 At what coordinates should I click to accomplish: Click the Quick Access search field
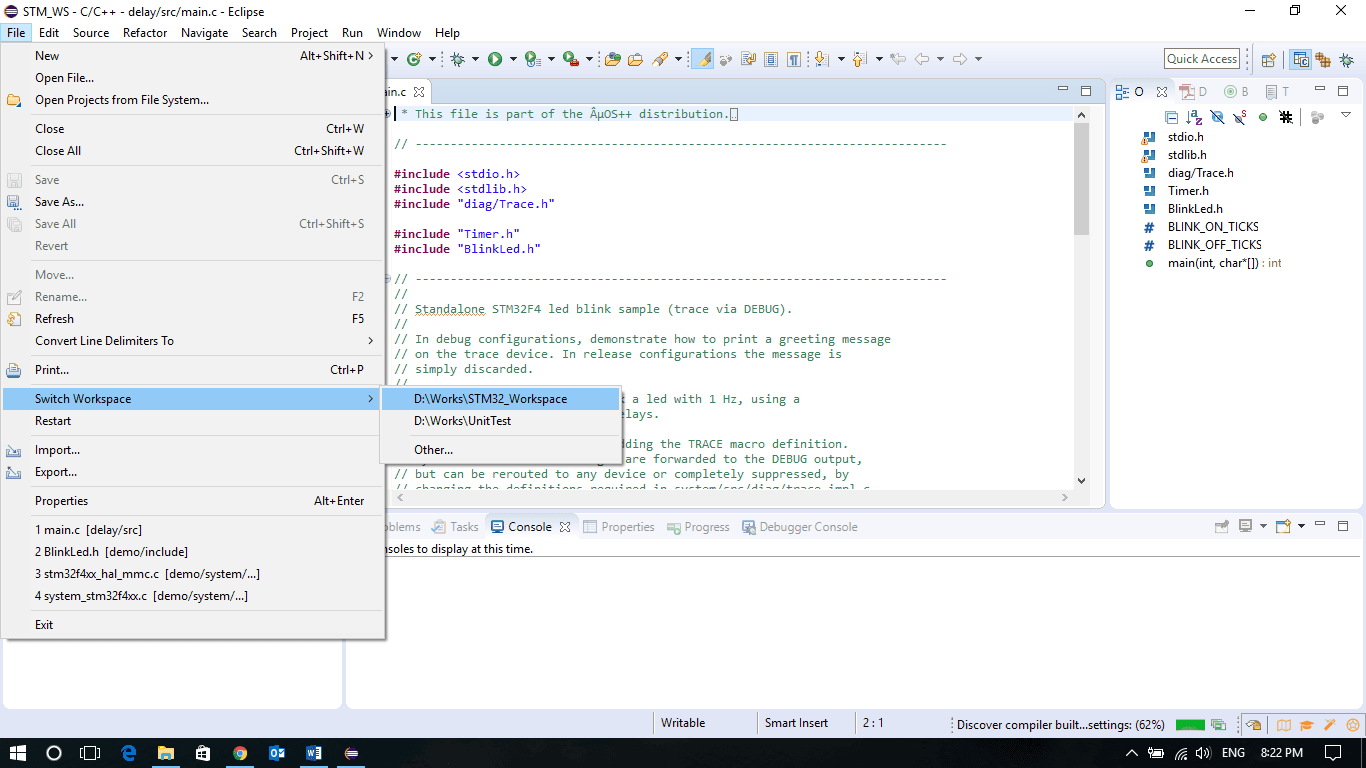coord(1202,59)
